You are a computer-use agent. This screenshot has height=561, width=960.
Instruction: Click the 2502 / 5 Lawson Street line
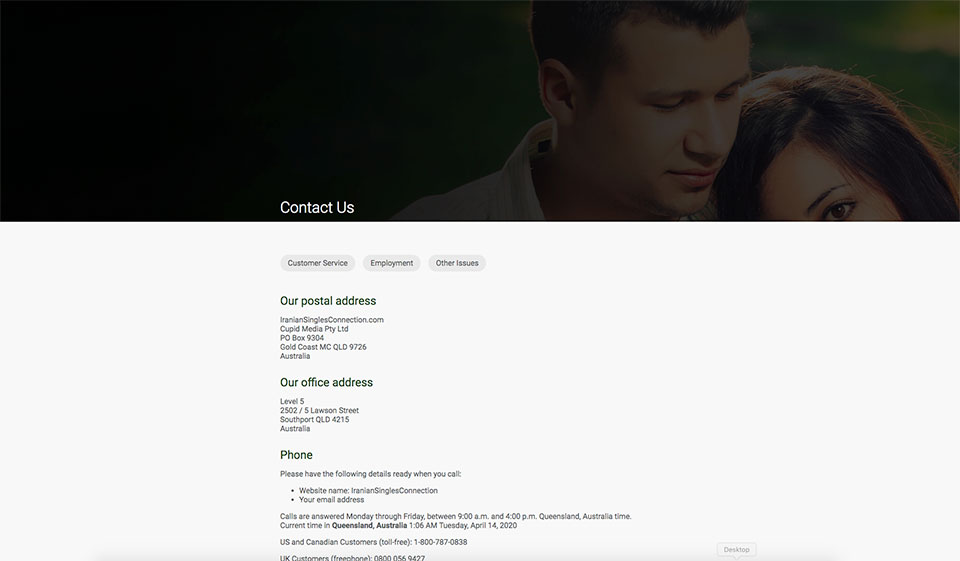pyautogui.click(x=319, y=411)
